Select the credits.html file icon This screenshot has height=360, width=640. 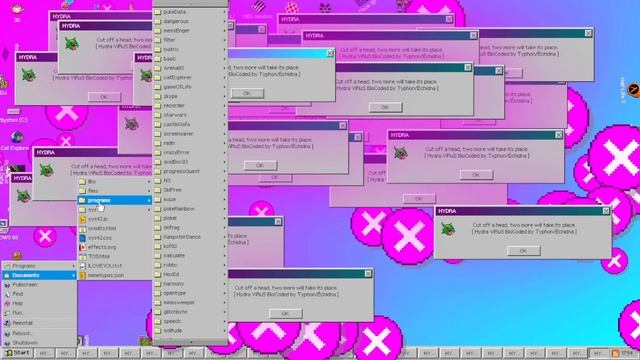(x=82, y=229)
